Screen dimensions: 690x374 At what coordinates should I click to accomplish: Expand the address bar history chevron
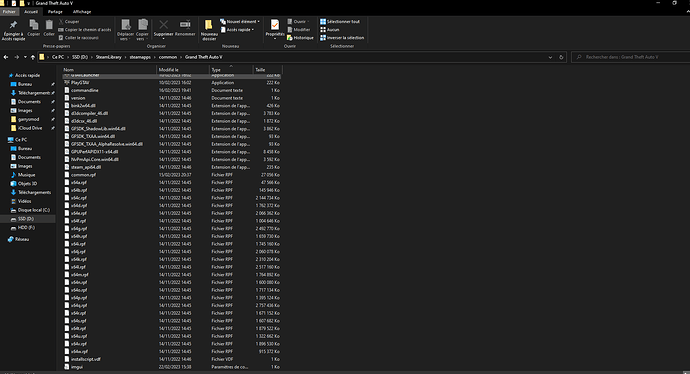pyautogui.click(x=550, y=57)
